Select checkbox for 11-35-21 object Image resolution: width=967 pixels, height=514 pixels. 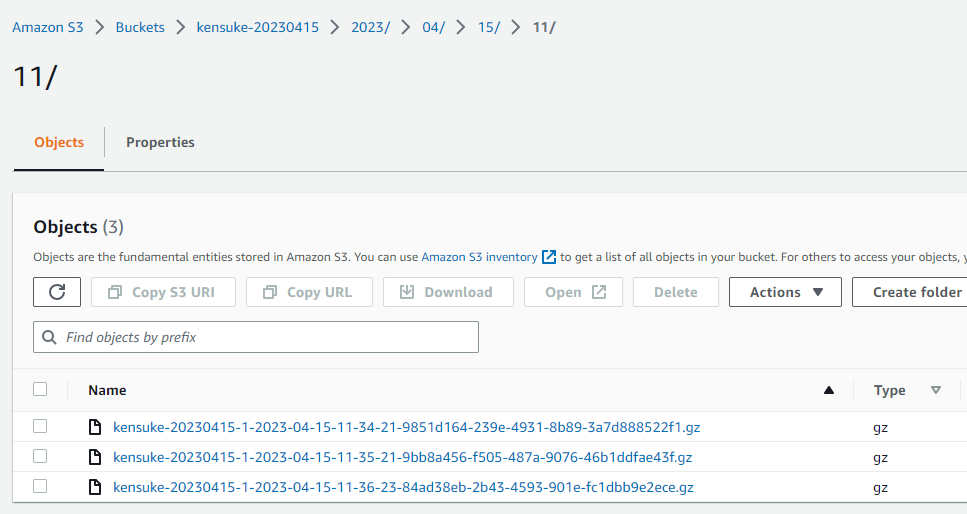point(40,457)
